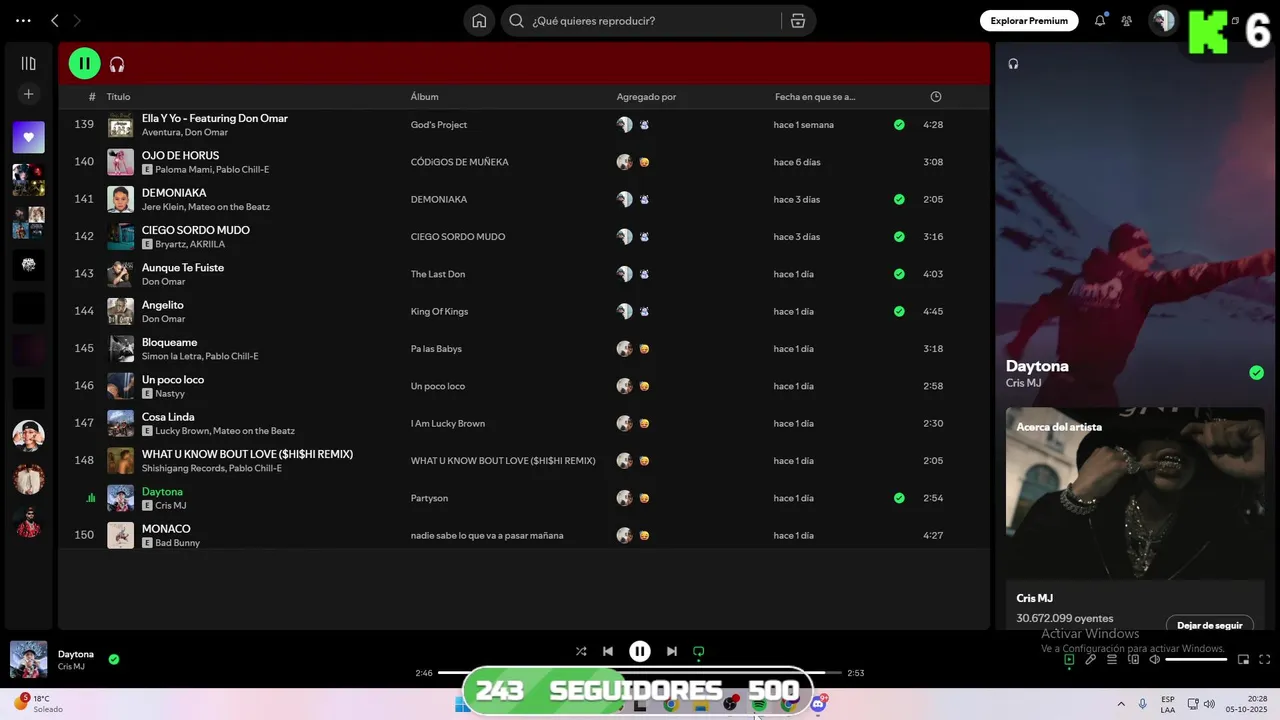The width and height of the screenshot is (1280, 720).
Task: Create a playlist with plus icon
Action: [28, 94]
